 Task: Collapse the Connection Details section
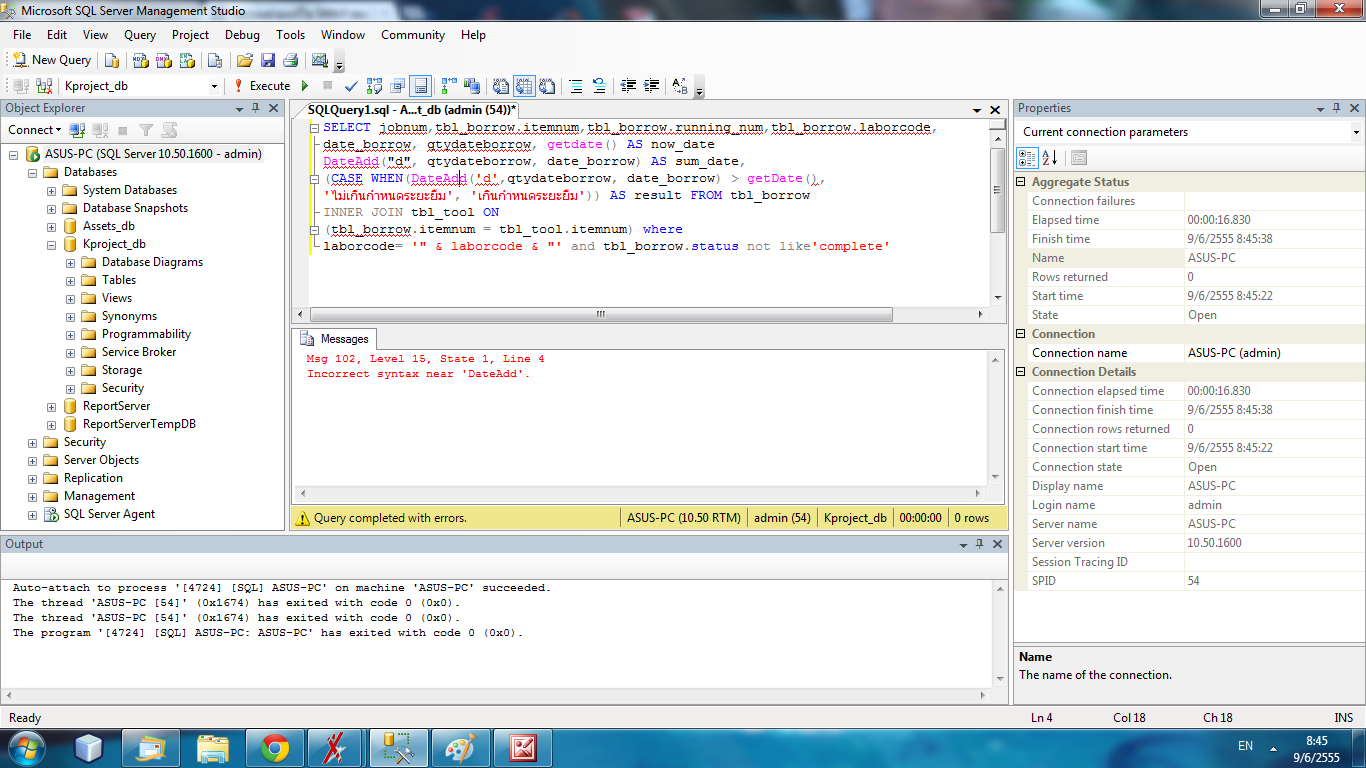pyautogui.click(x=1022, y=372)
